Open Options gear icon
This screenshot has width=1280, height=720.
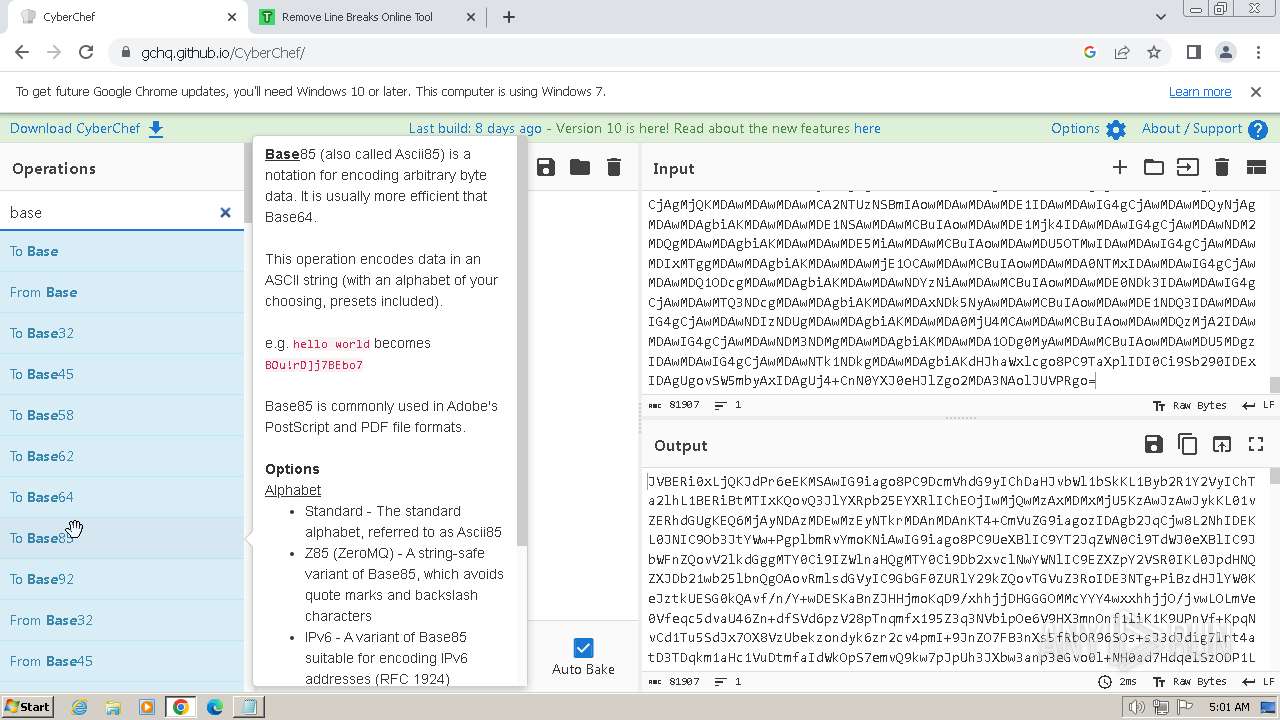pos(1116,129)
